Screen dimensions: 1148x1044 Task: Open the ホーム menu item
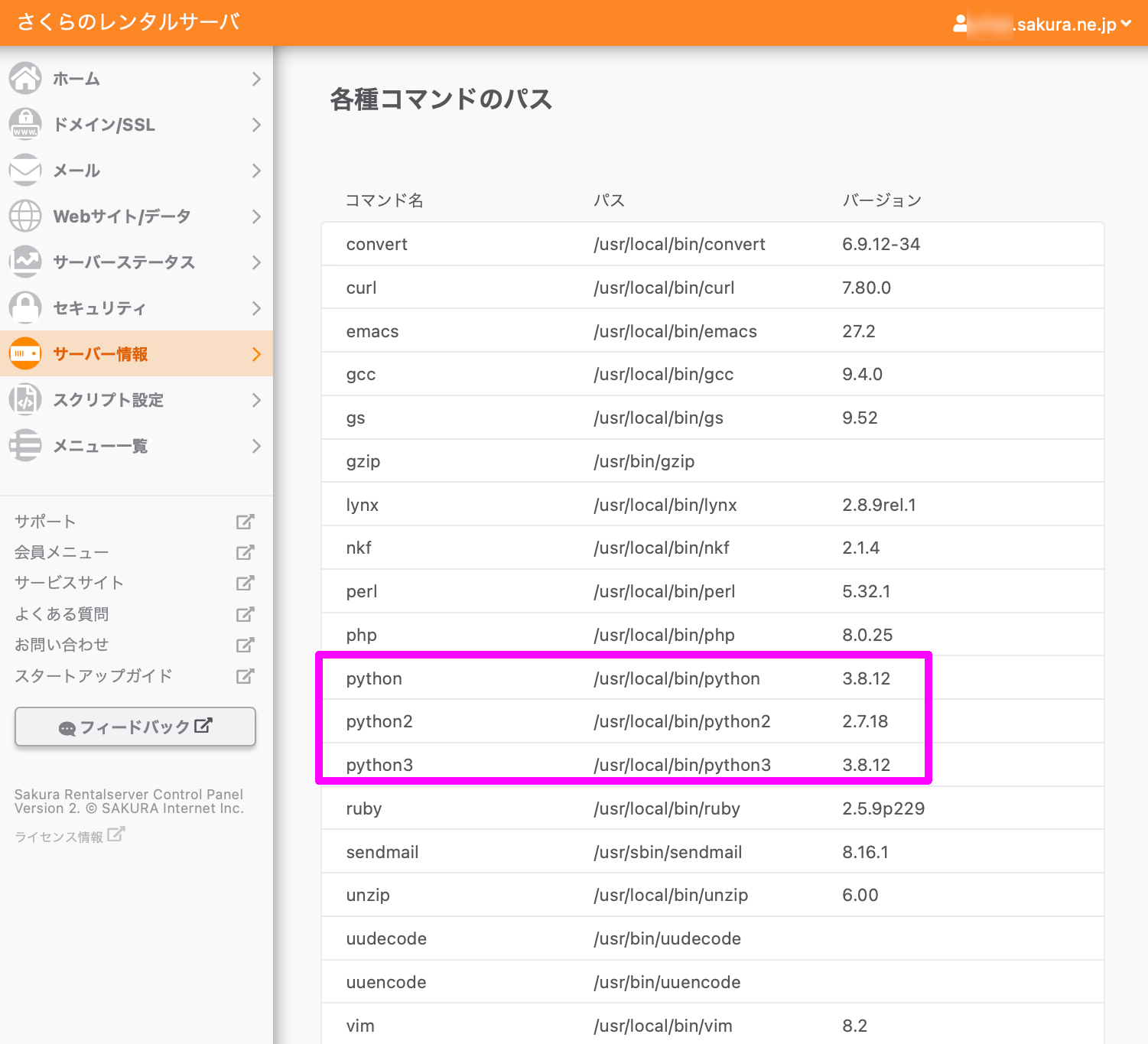click(136, 79)
